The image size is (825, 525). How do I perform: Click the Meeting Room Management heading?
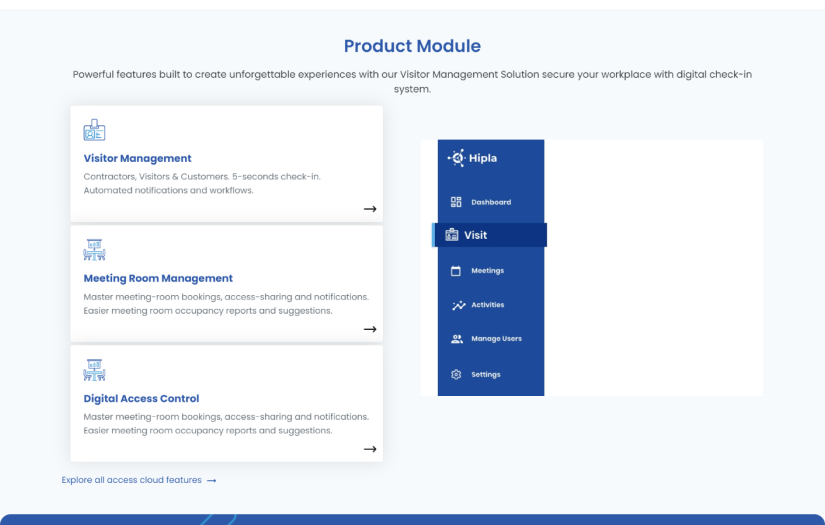tap(158, 278)
